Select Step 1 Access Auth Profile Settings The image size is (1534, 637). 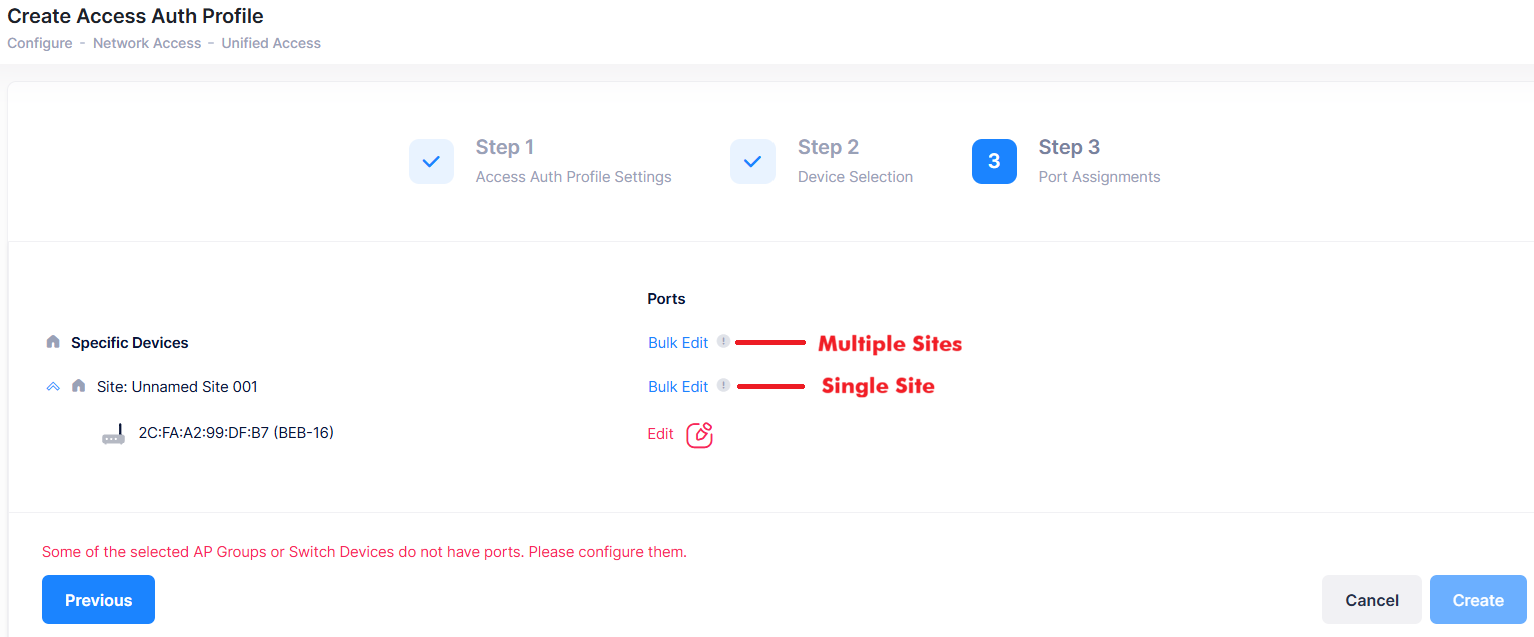coord(573,161)
